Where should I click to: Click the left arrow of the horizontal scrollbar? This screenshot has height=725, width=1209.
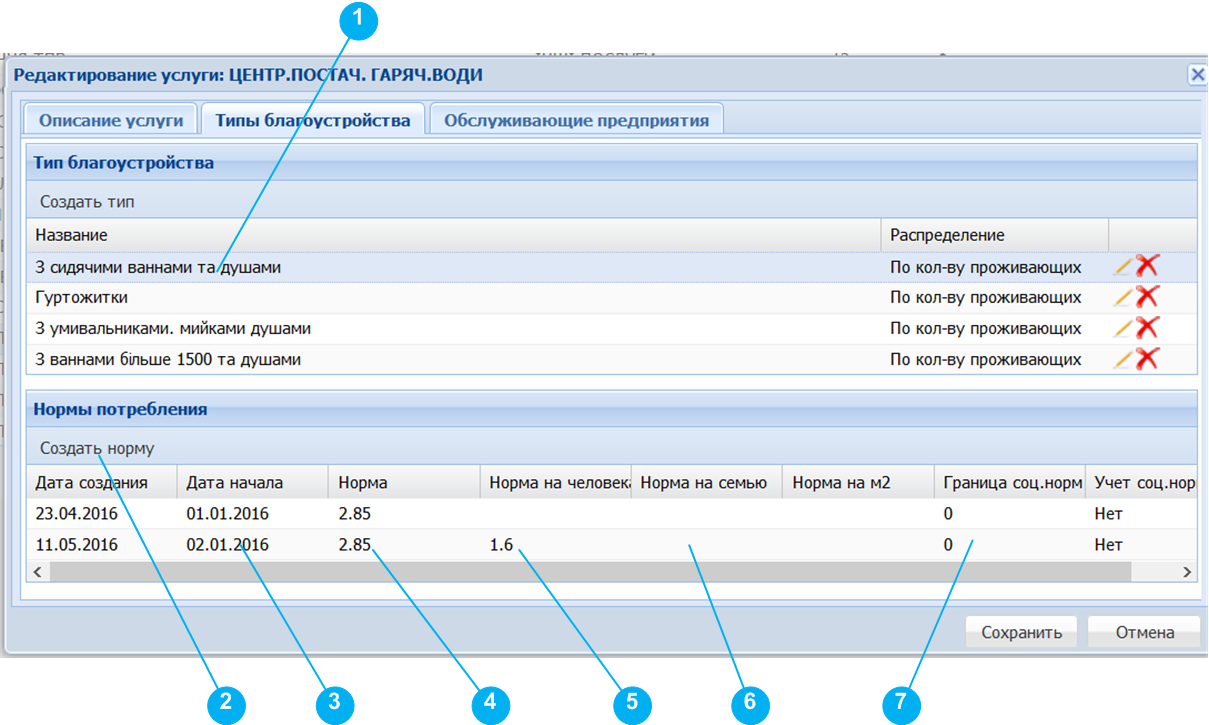tap(36, 571)
